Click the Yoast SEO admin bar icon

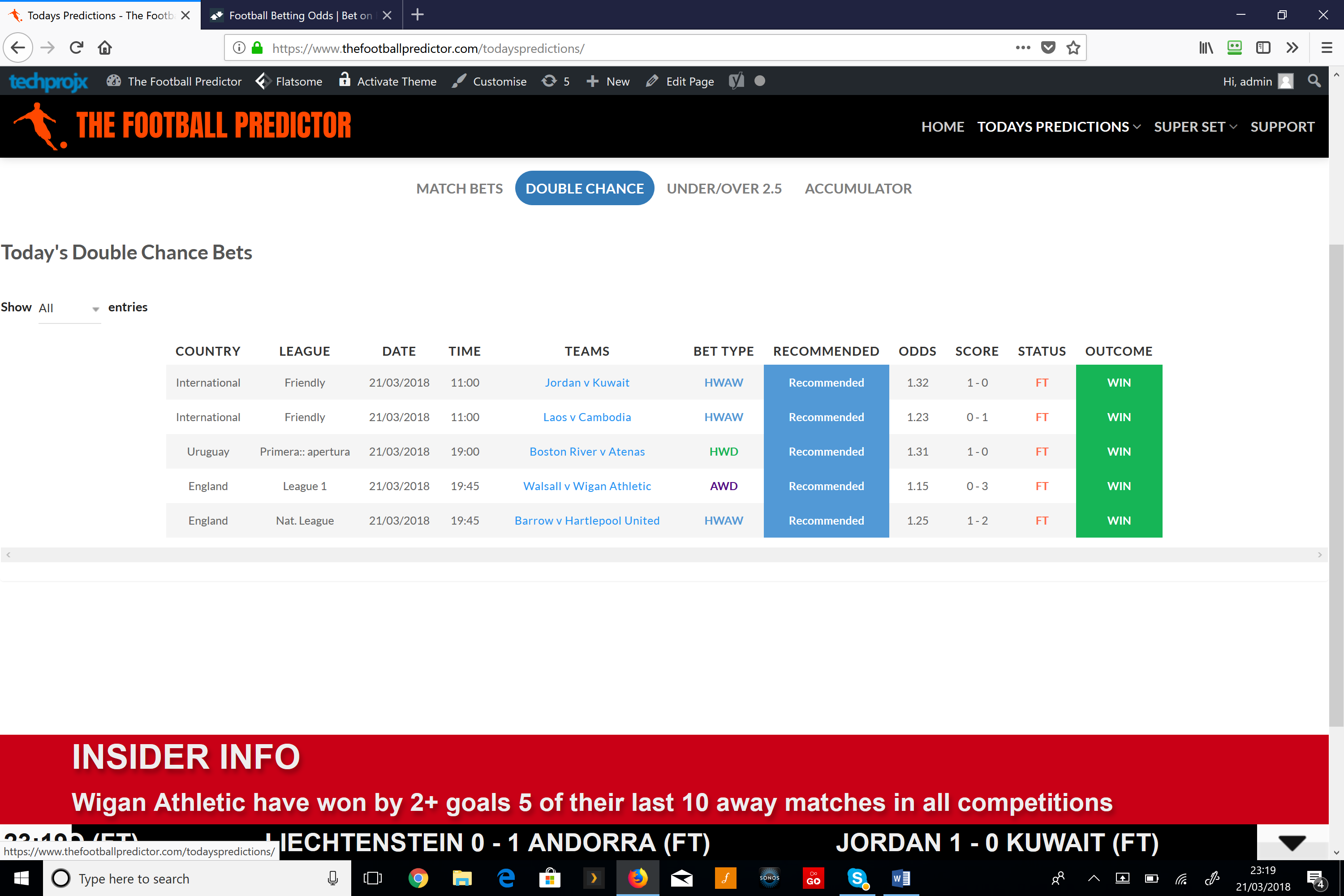[x=736, y=81]
